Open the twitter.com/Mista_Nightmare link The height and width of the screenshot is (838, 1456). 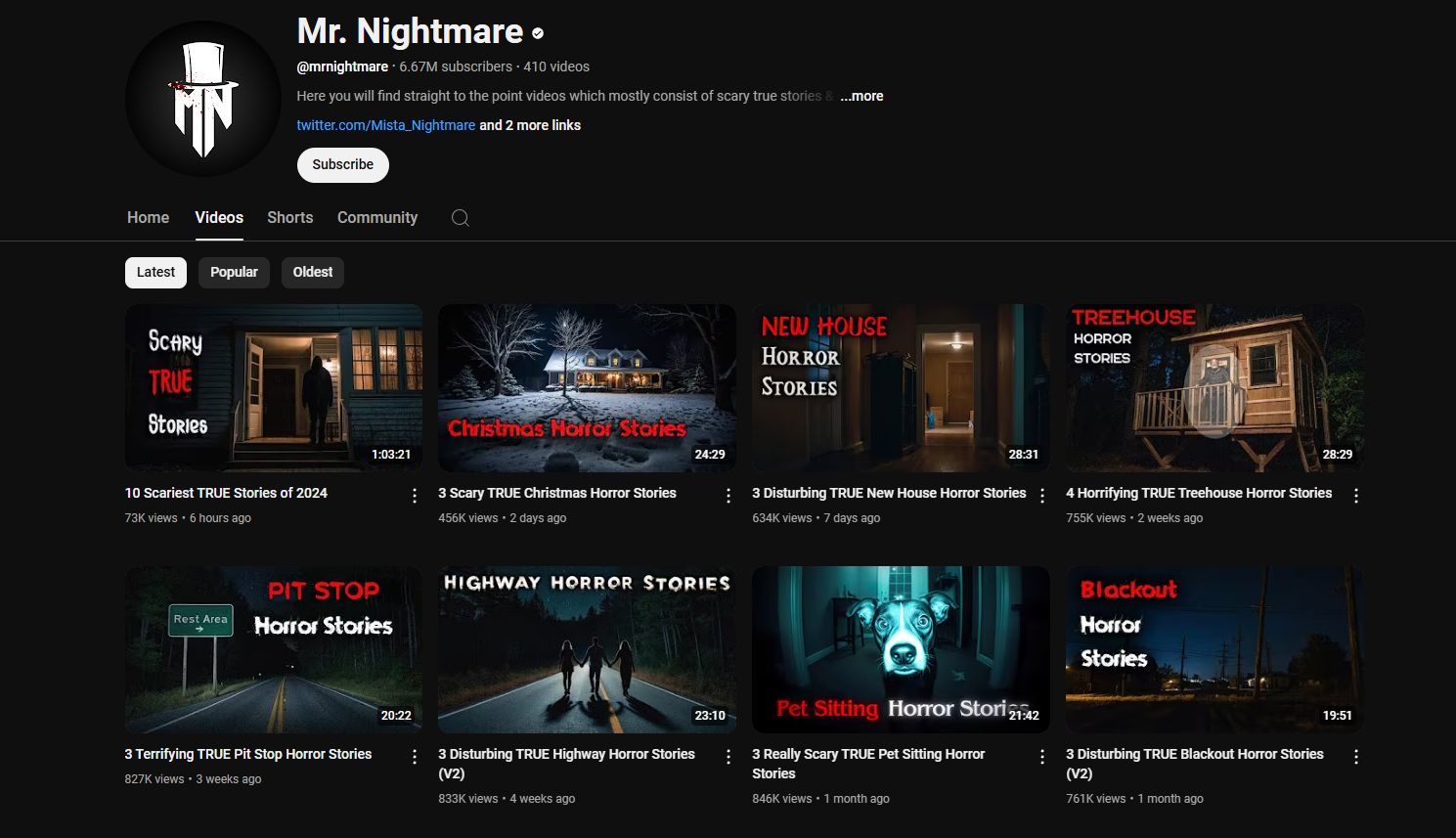(x=386, y=125)
